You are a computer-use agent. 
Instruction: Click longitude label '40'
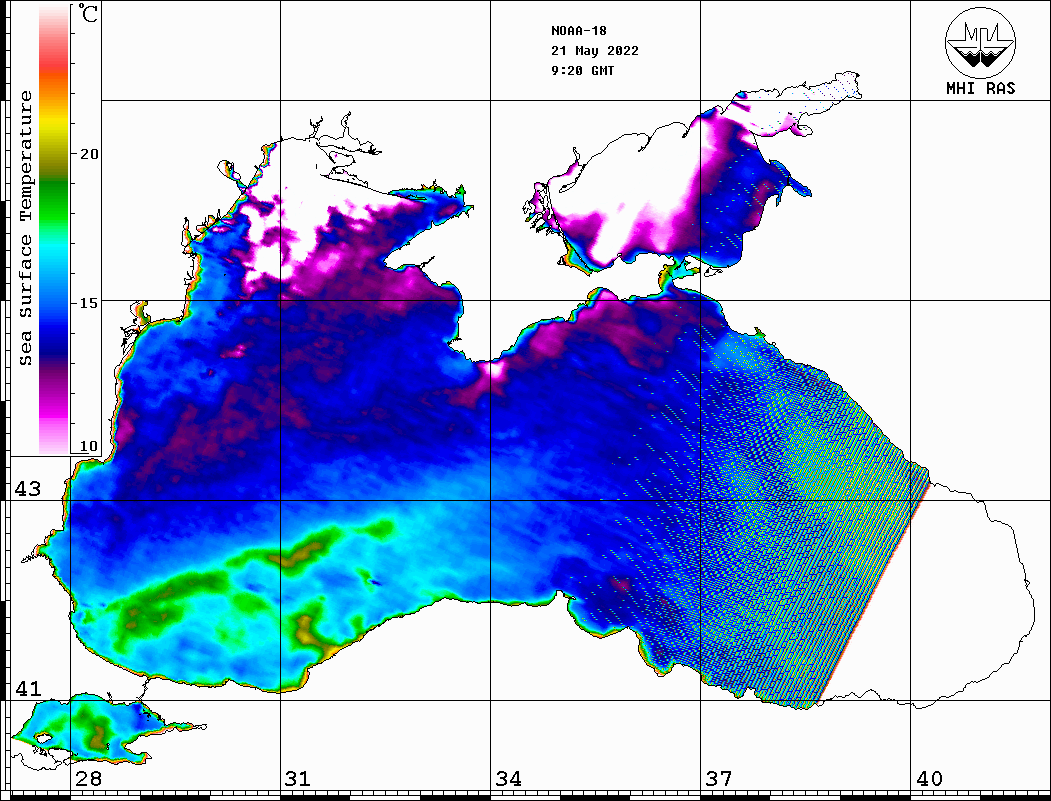(x=929, y=779)
